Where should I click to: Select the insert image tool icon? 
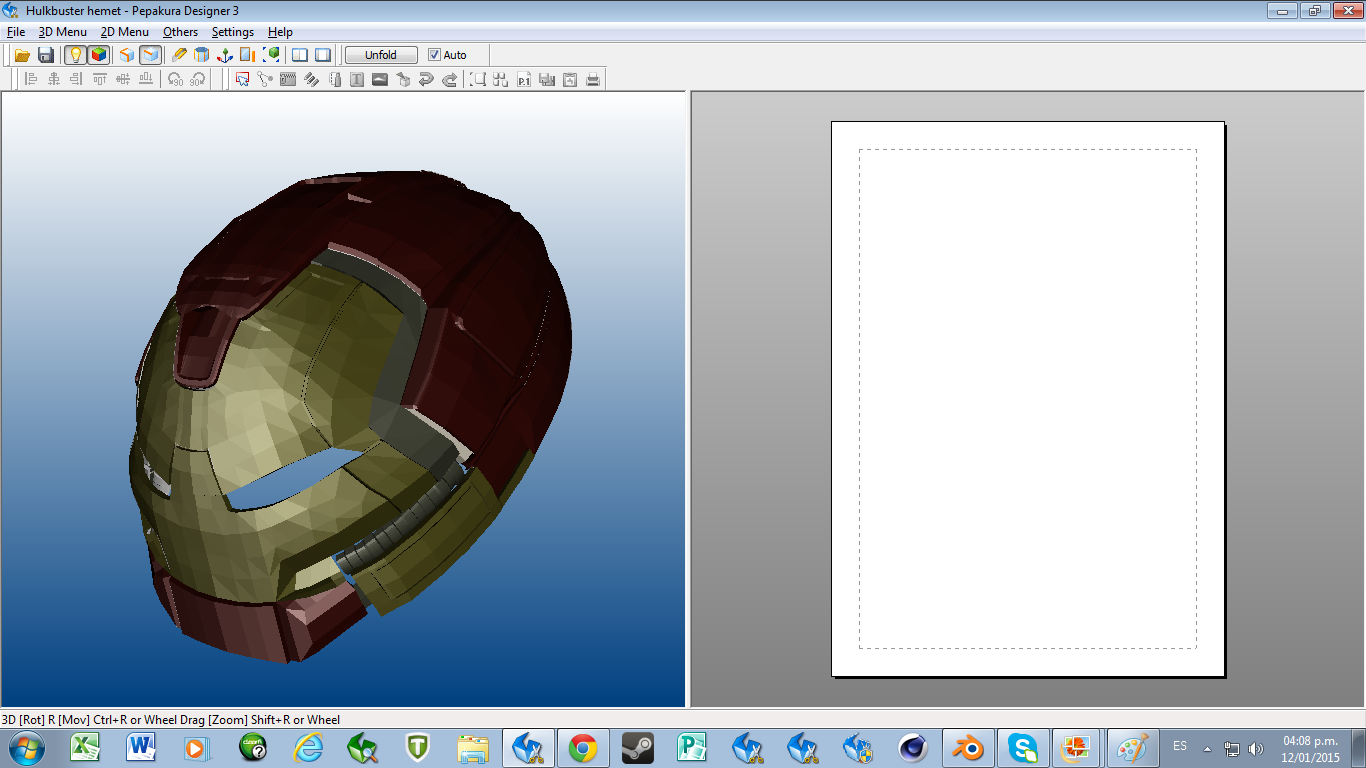(380, 79)
